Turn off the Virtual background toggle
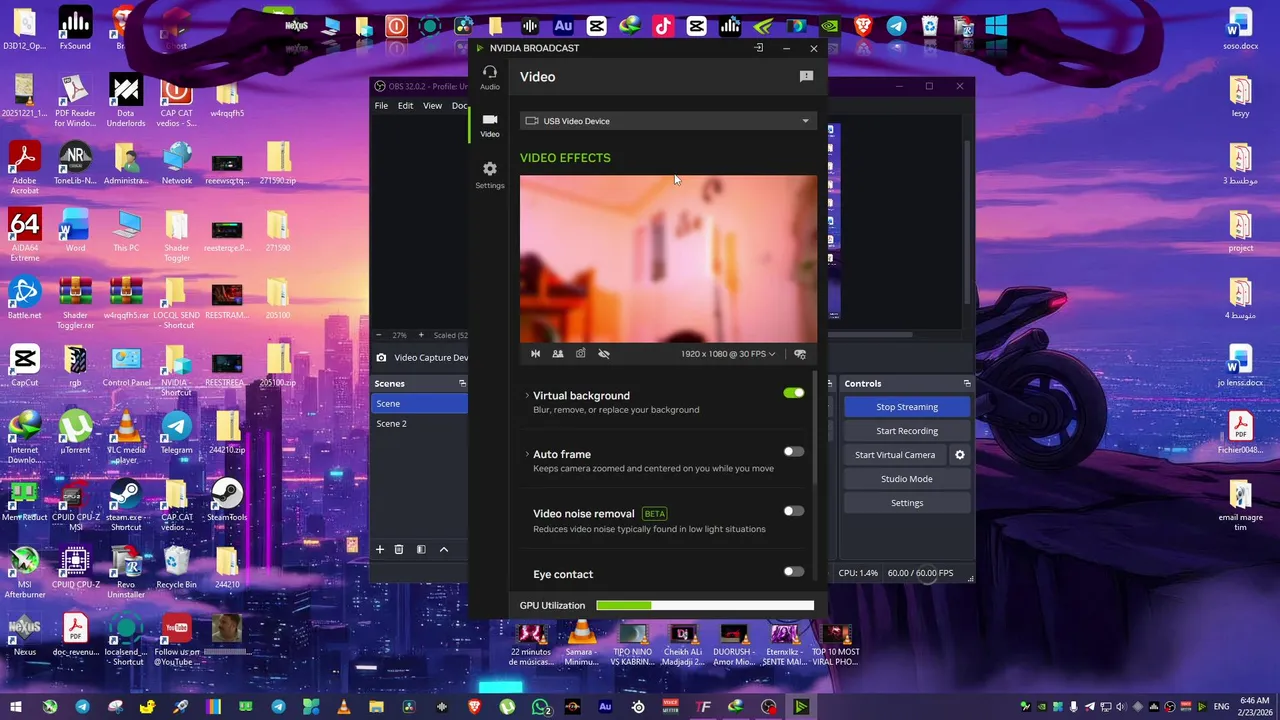Screen dimensions: 1280x720 pyautogui.click(x=794, y=393)
